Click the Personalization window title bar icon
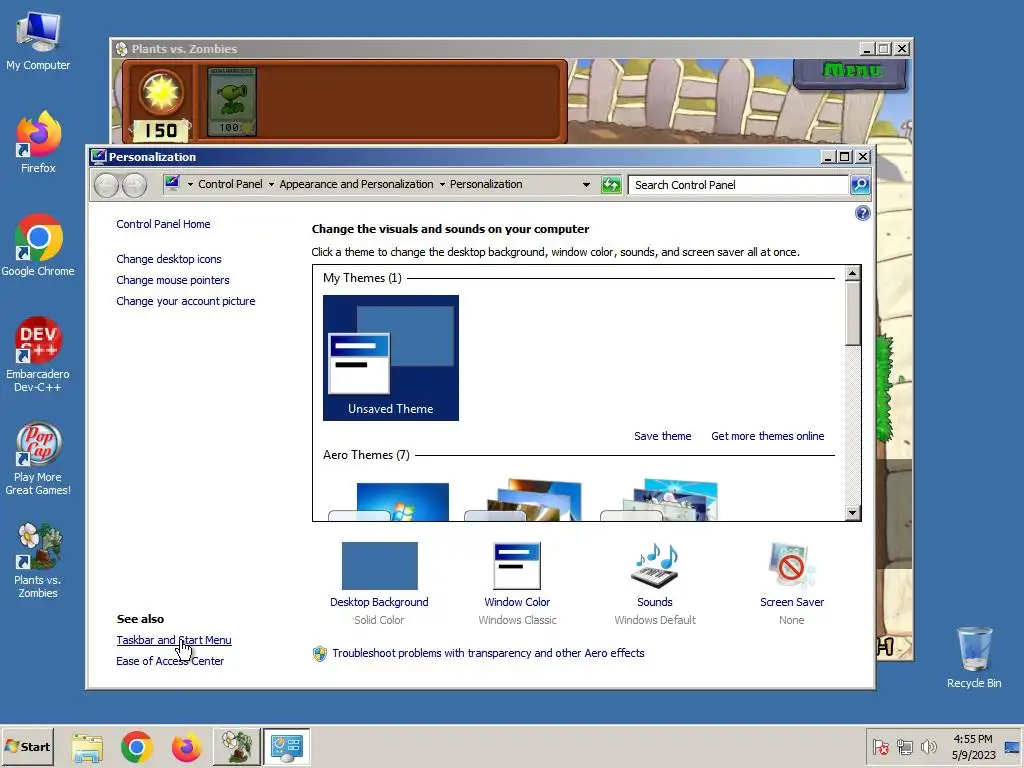The height and width of the screenshot is (768, 1024). [x=99, y=157]
